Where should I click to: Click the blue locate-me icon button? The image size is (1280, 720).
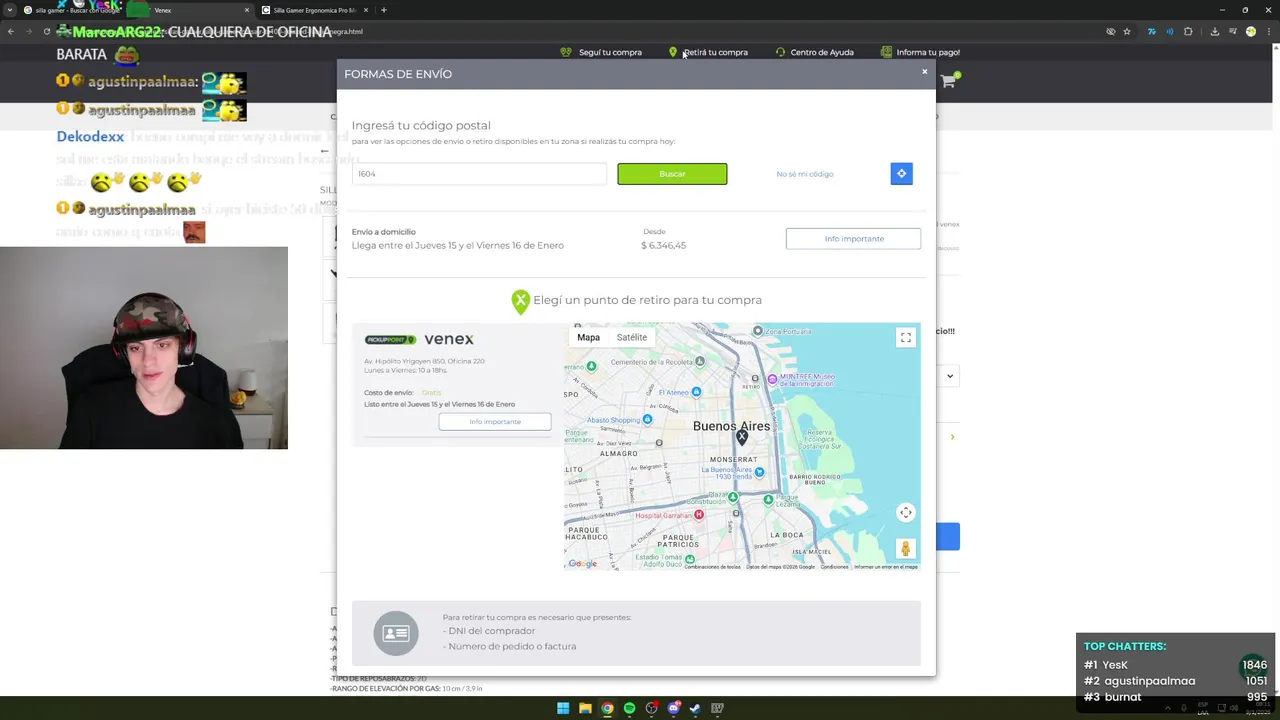901,174
